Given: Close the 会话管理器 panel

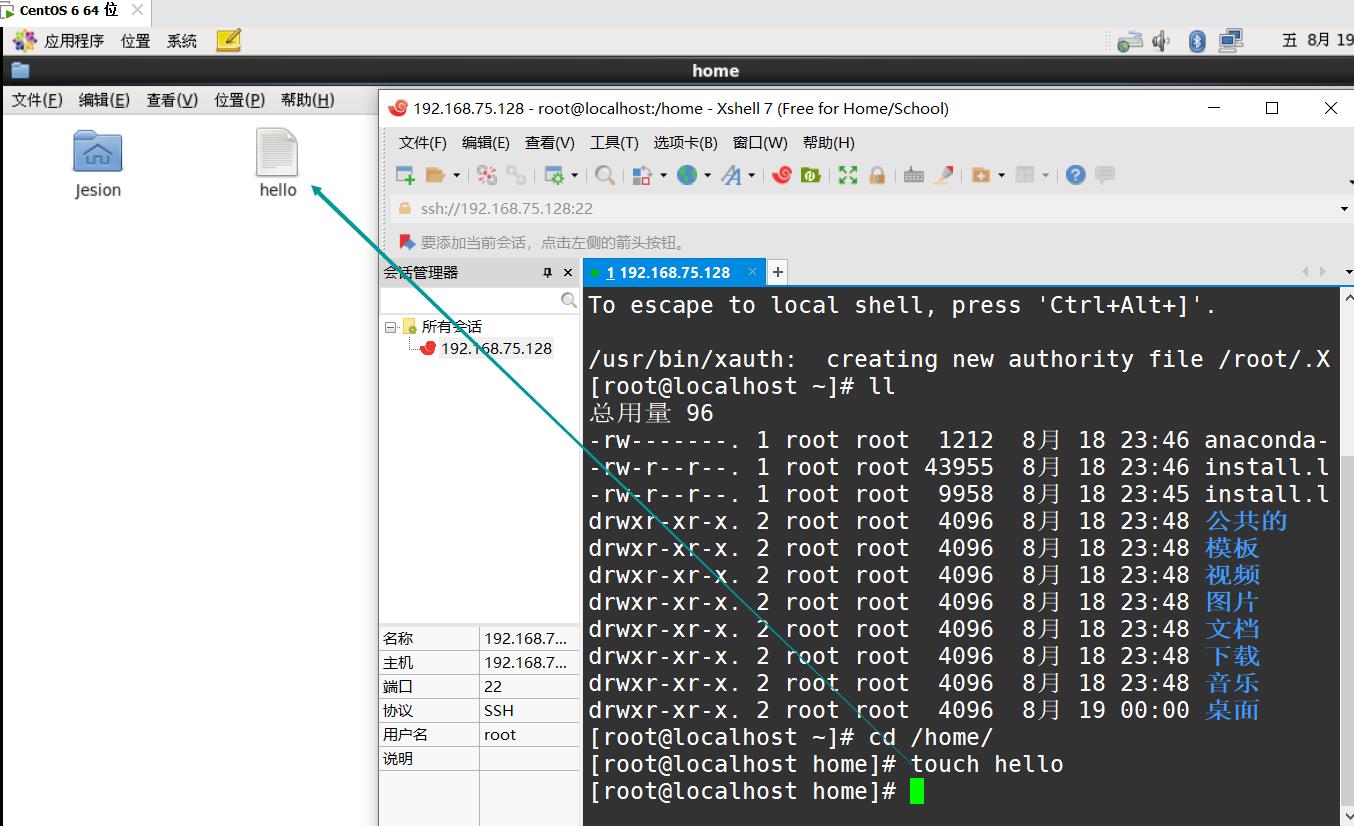Looking at the screenshot, I should 568,272.
